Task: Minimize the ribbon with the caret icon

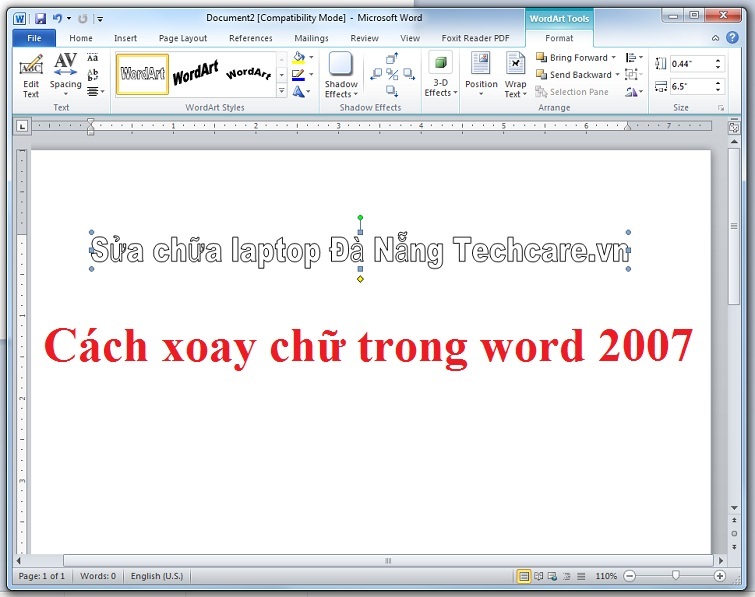Action: [x=715, y=38]
